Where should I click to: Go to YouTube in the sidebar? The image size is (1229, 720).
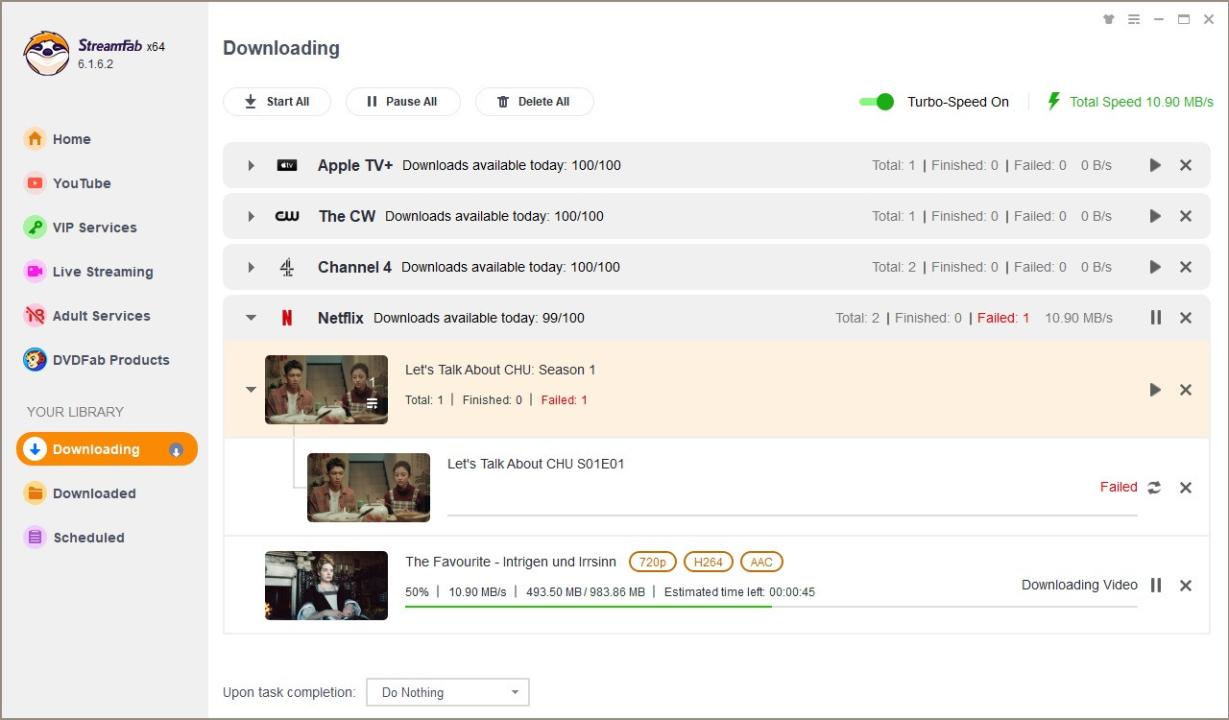81,183
